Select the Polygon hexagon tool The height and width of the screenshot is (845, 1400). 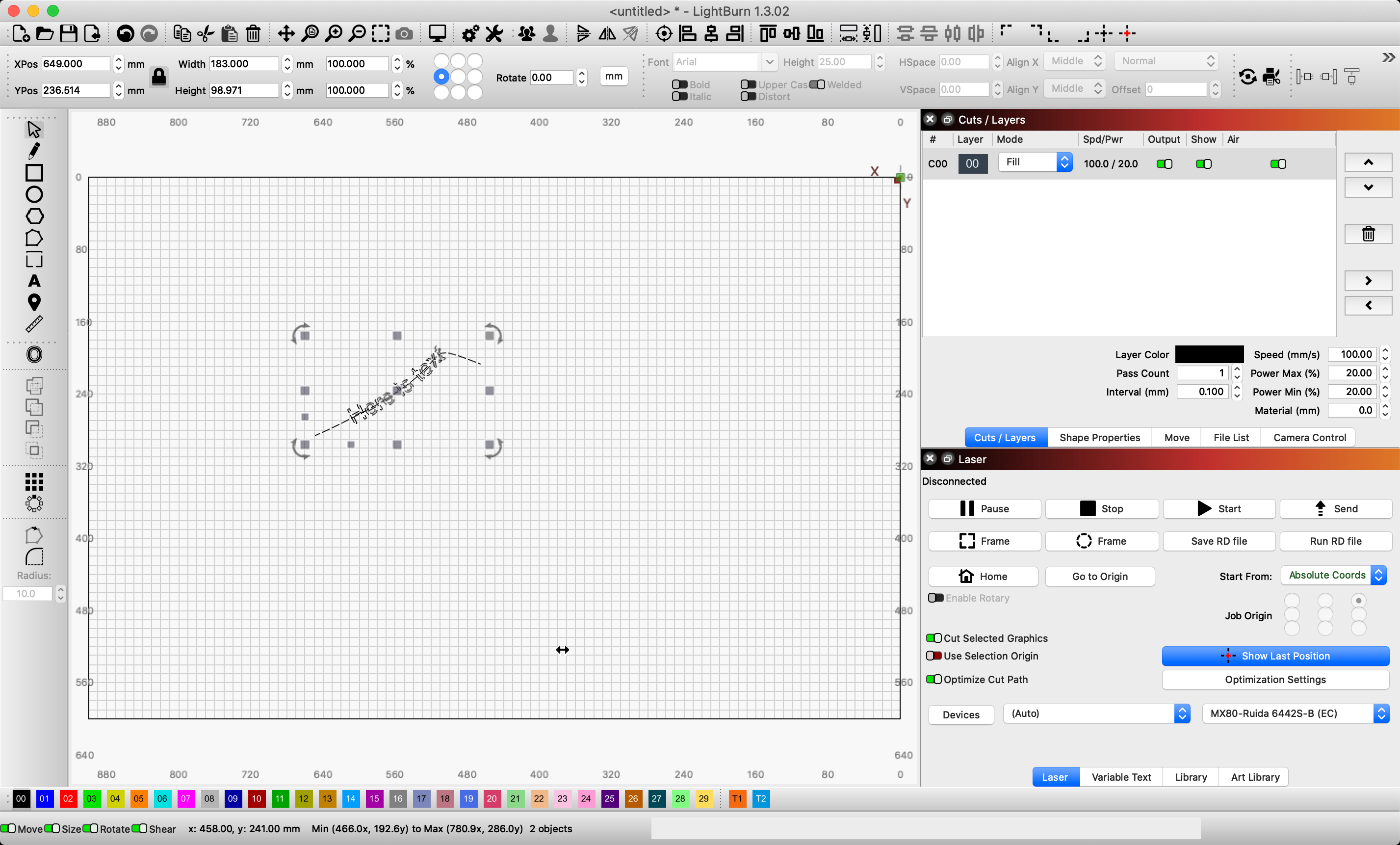34,216
